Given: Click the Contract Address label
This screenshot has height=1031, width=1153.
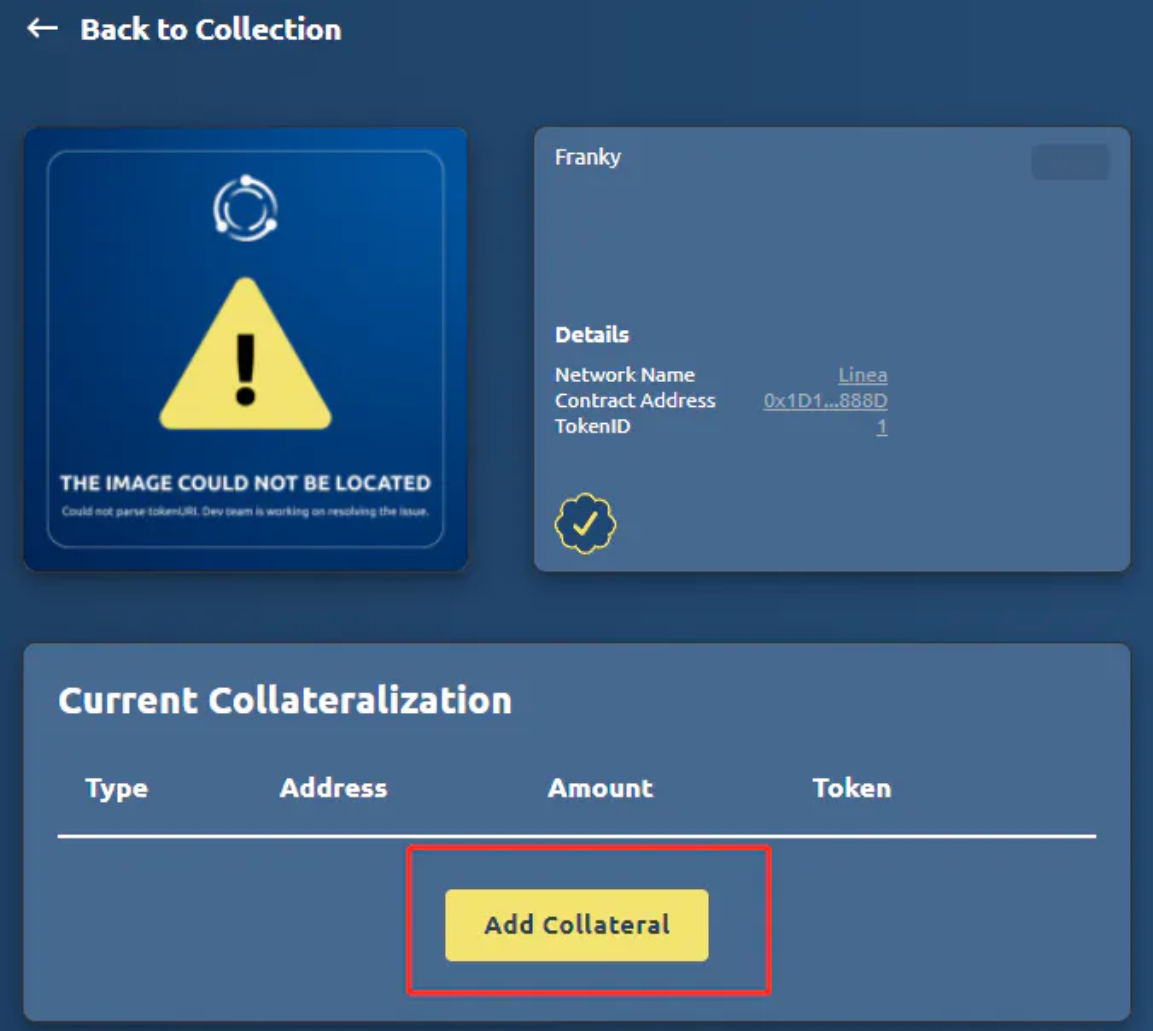Looking at the screenshot, I should click(x=635, y=401).
